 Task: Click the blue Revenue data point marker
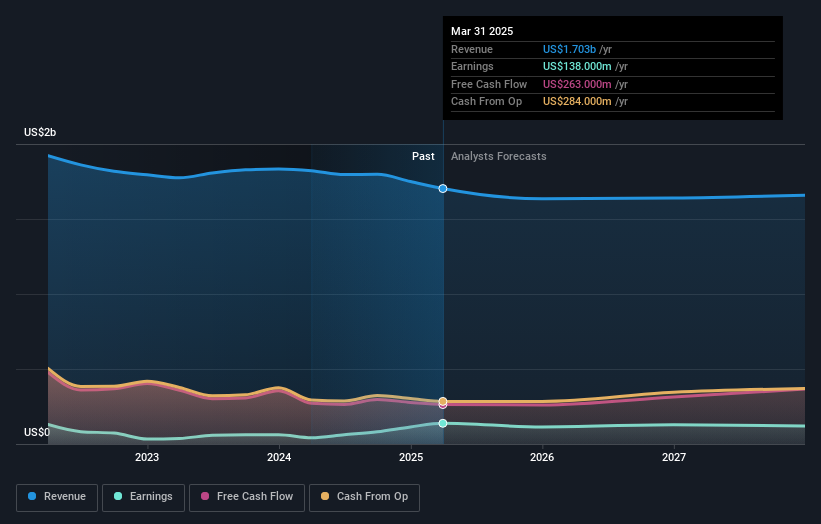443,188
